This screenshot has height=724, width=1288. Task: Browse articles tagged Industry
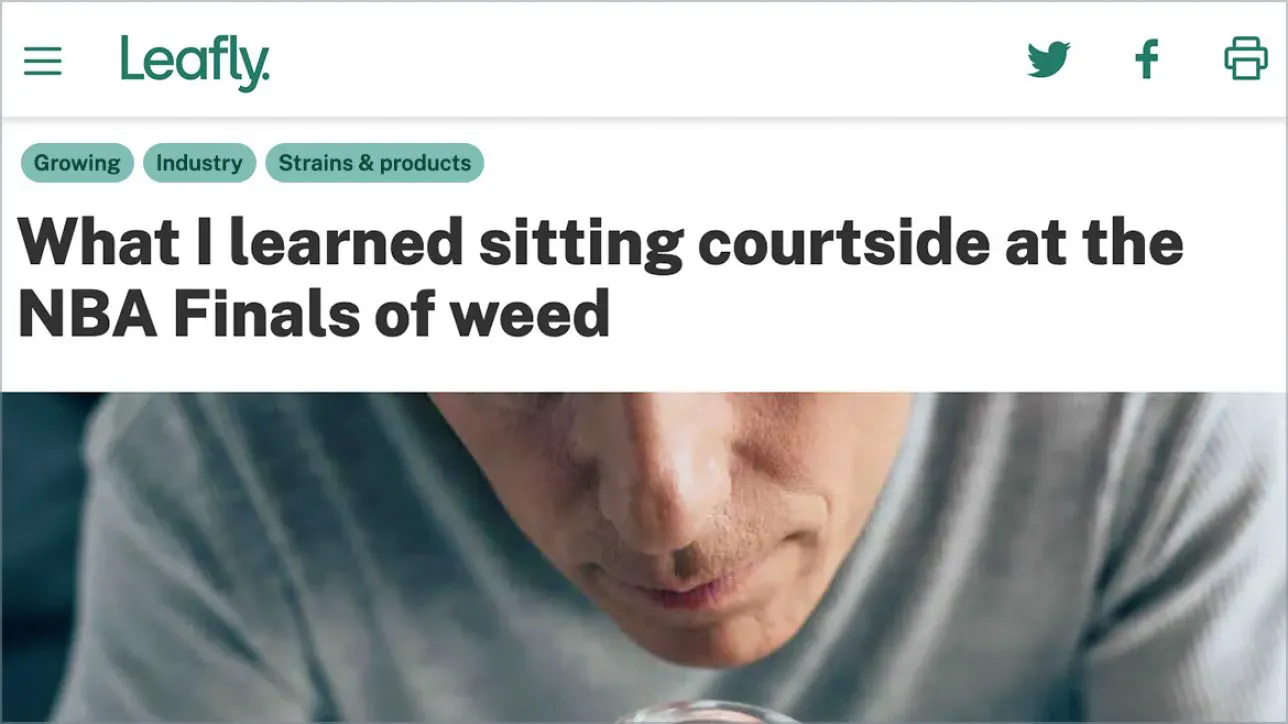tap(199, 163)
